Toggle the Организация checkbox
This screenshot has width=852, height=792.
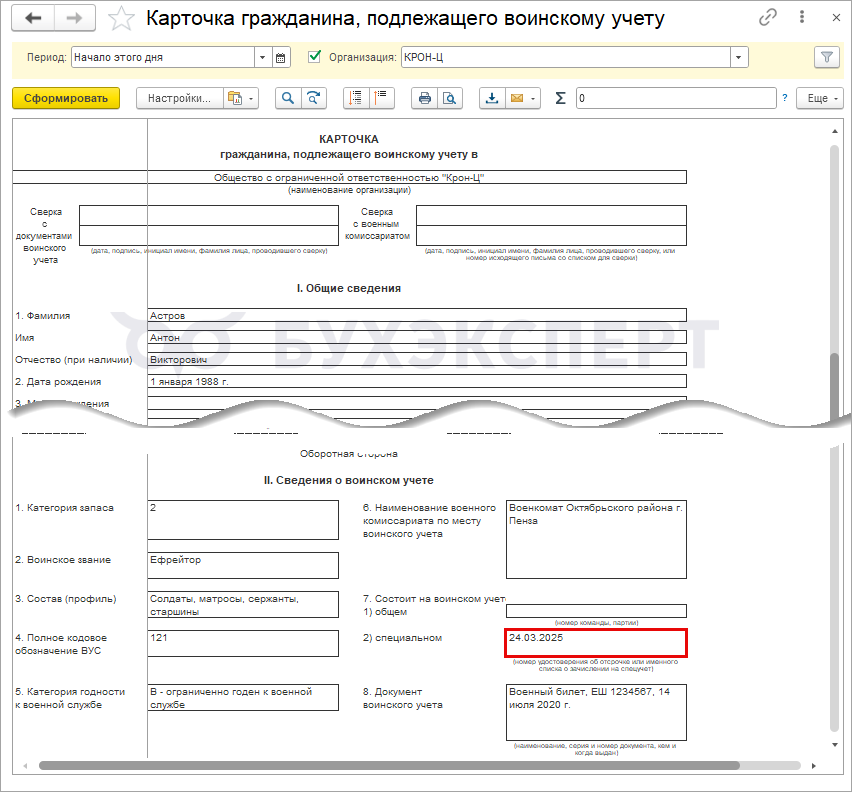click(x=314, y=56)
